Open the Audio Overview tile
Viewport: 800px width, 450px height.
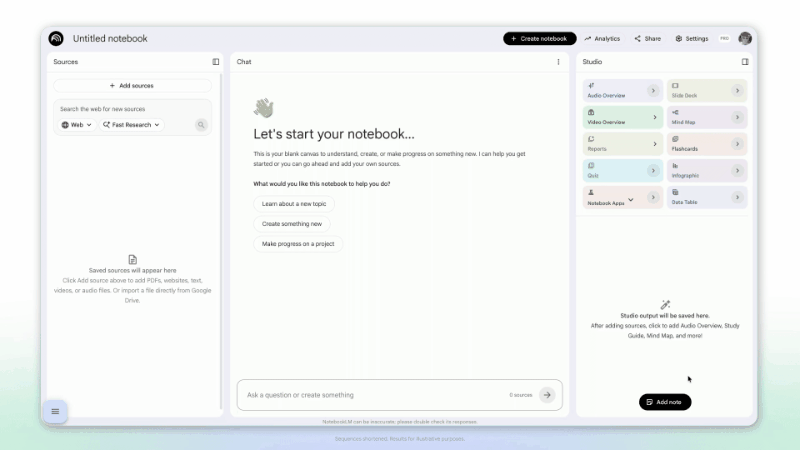tap(622, 91)
